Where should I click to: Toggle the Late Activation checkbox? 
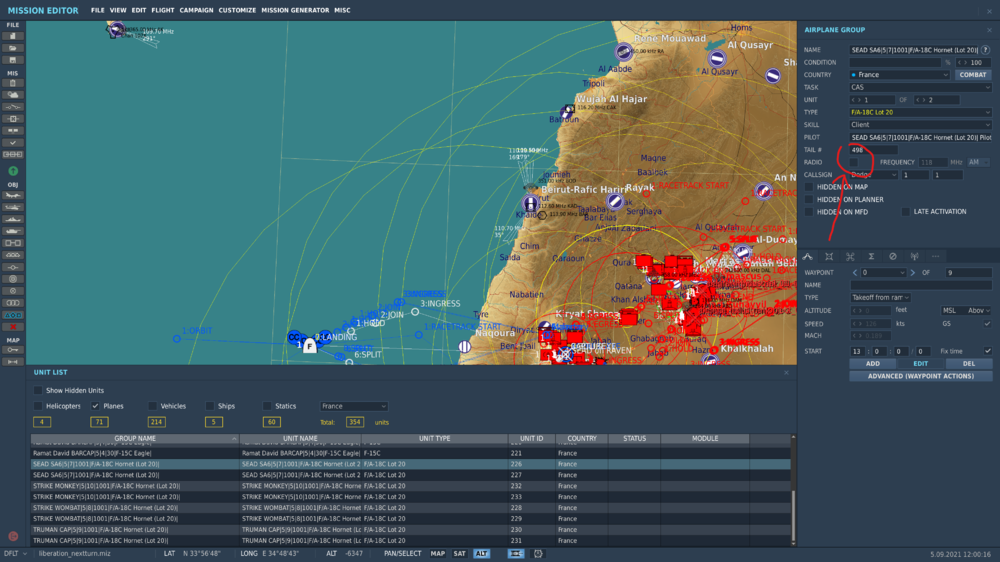tap(906, 212)
